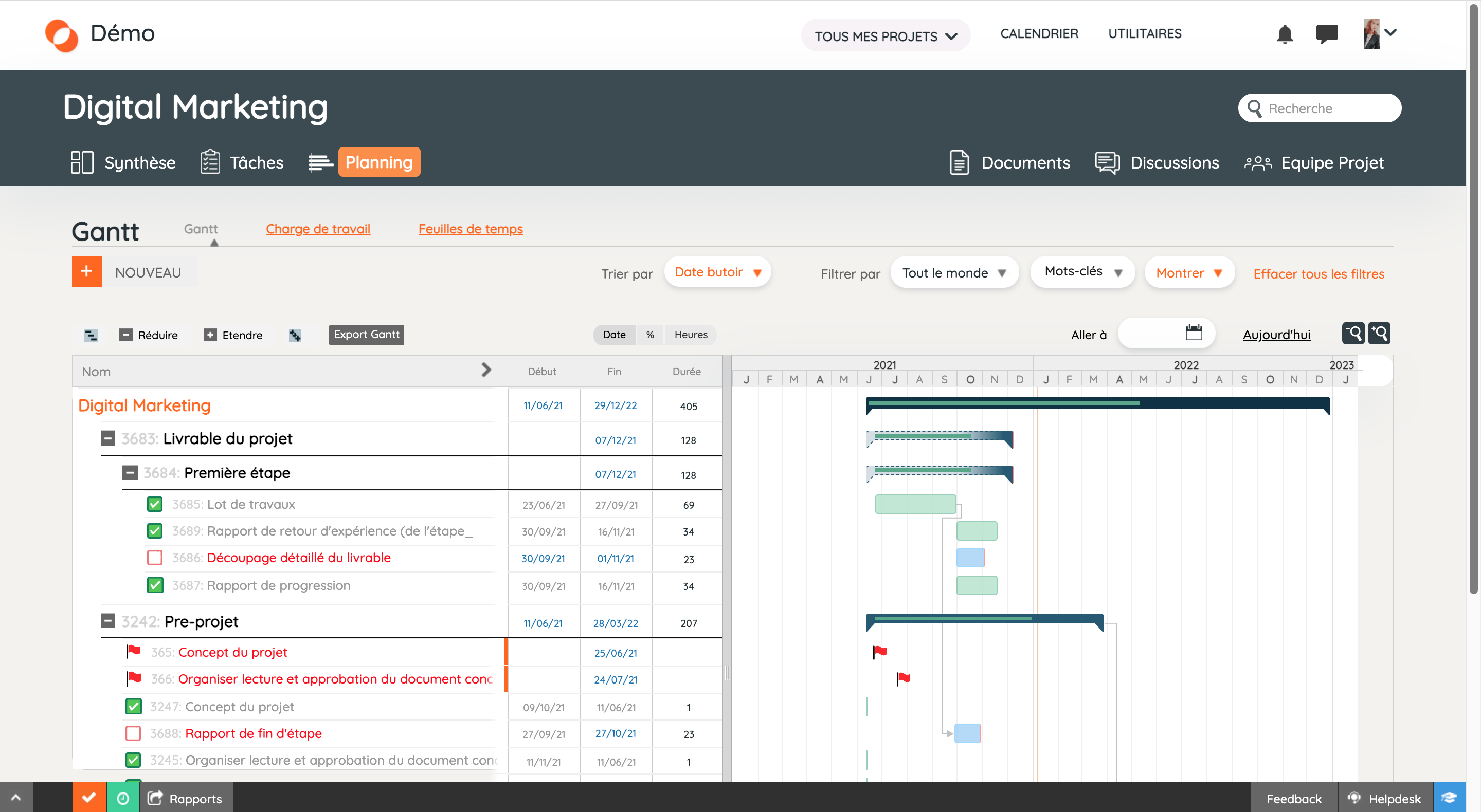Viewport: 1481px width, 812px height.
Task: Open the TOUS MES PROJETS dropdown
Action: click(x=884, y=35)
